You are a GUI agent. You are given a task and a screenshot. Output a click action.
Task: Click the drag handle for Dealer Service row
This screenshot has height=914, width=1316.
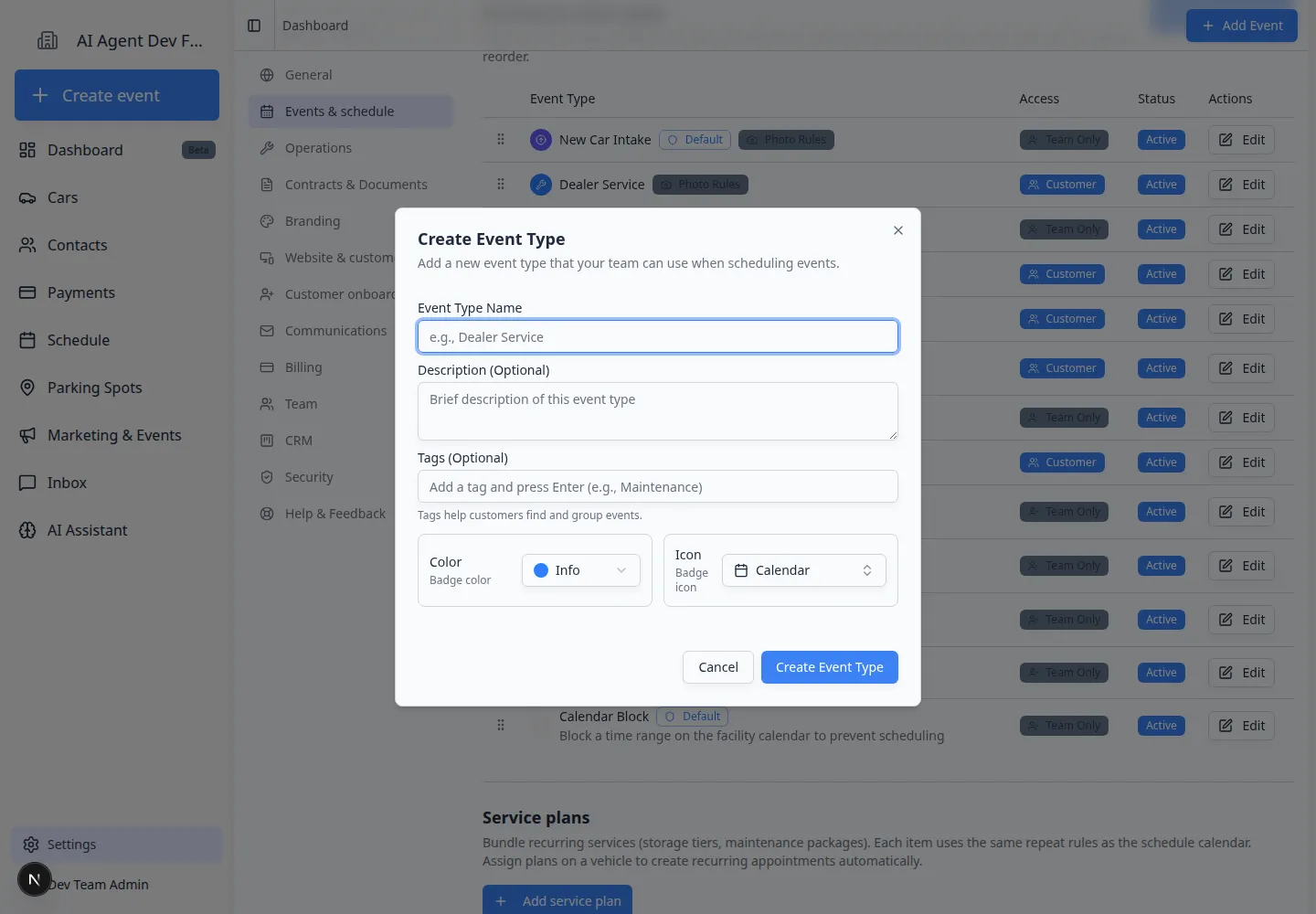(501, 185)
